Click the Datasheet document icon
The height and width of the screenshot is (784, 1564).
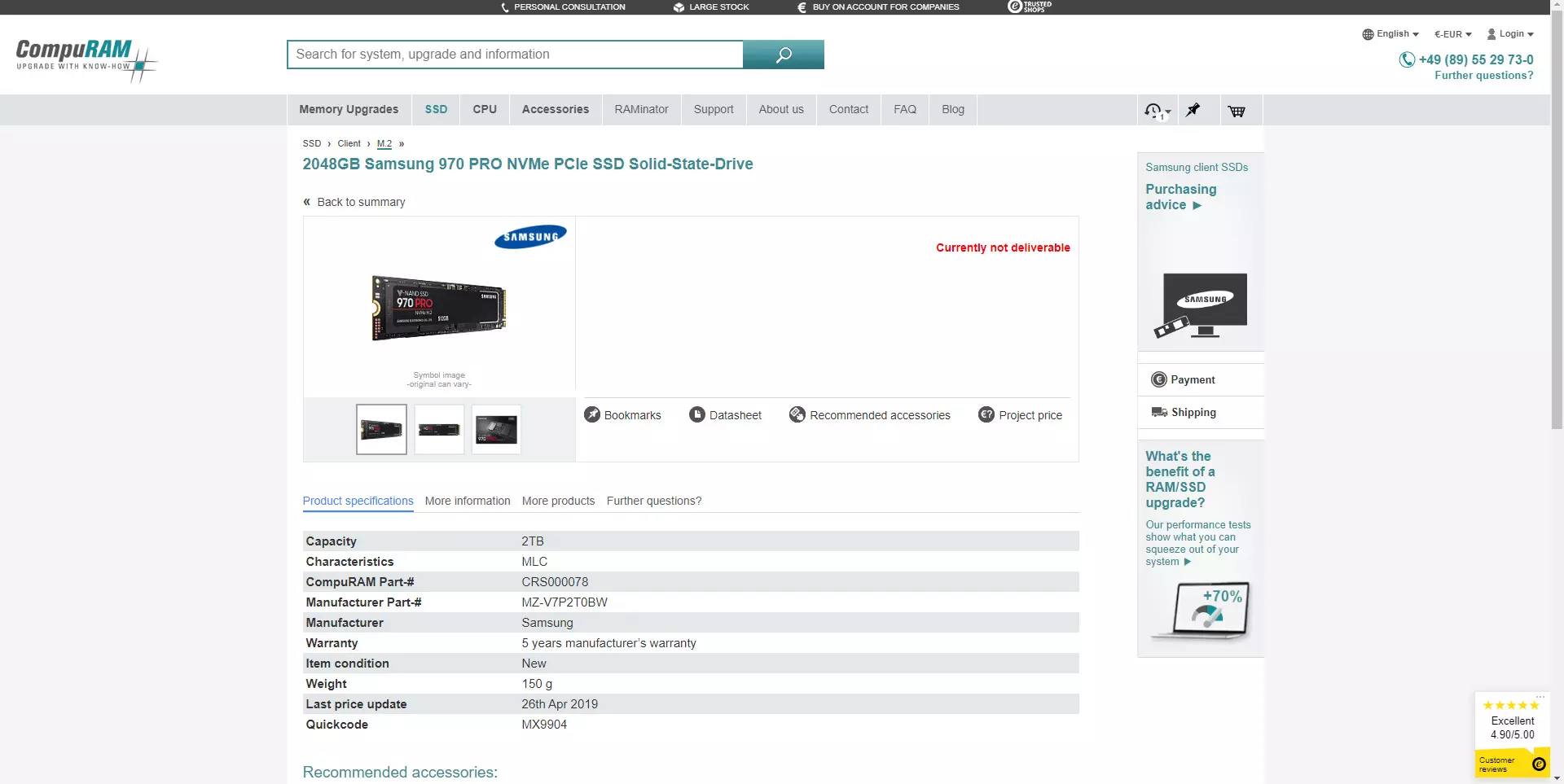coord(697,414)
